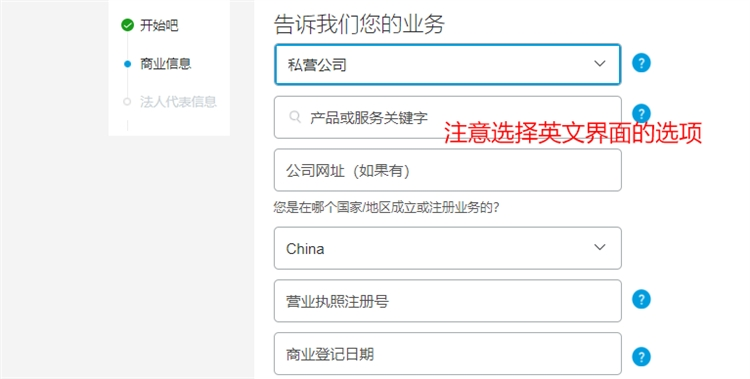Select the 商业信息 step in sidebar
This screenshot has height=379, width=750.
coord(165,64)
